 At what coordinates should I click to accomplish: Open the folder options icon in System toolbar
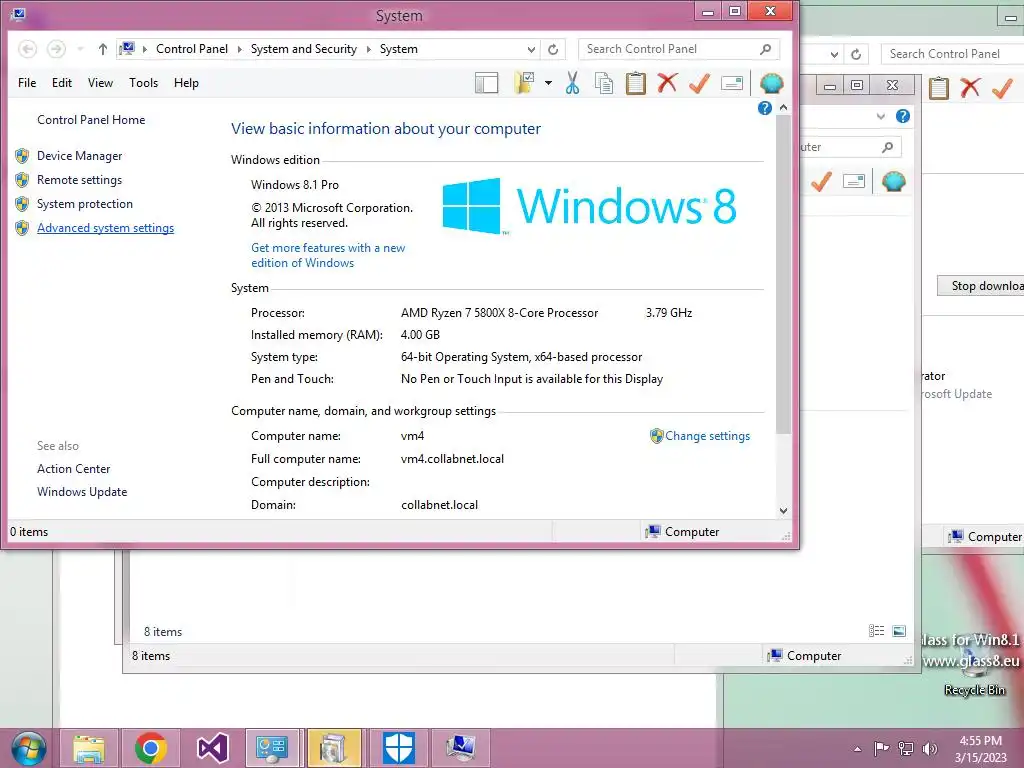524,83
